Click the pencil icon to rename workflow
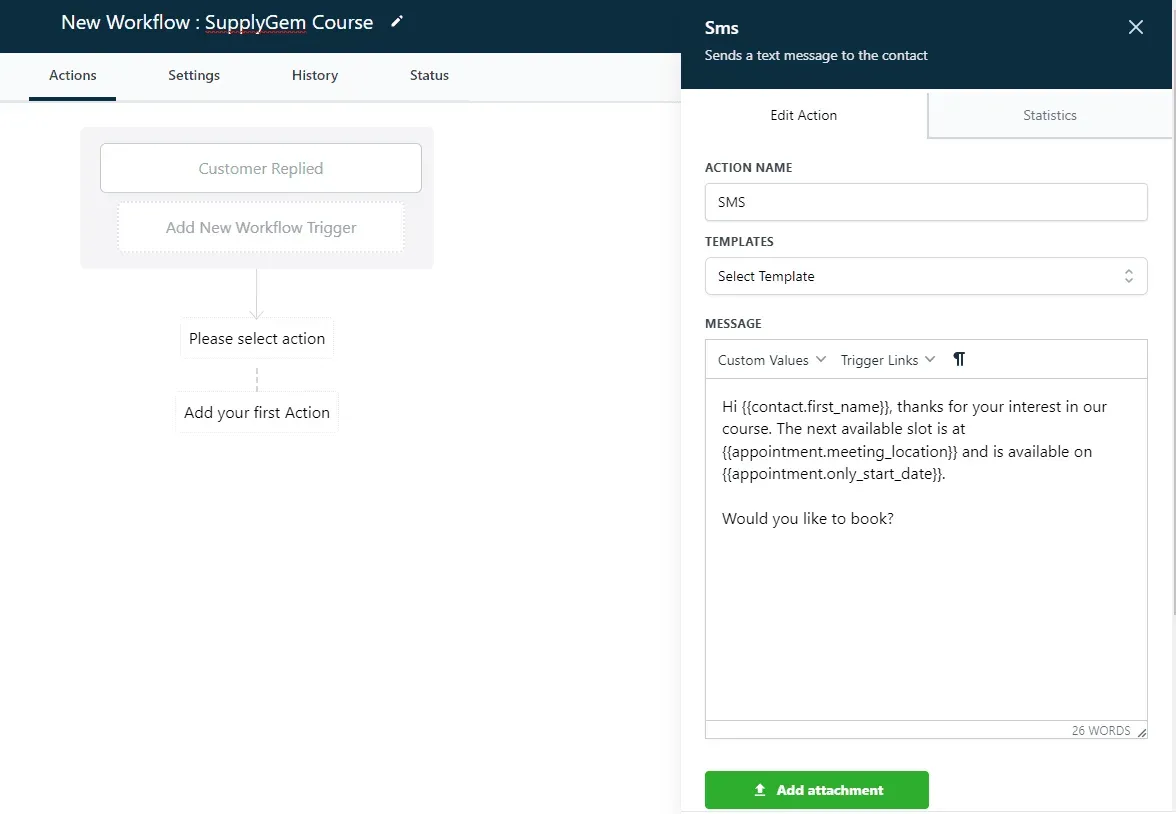 [x=398, y=22]
